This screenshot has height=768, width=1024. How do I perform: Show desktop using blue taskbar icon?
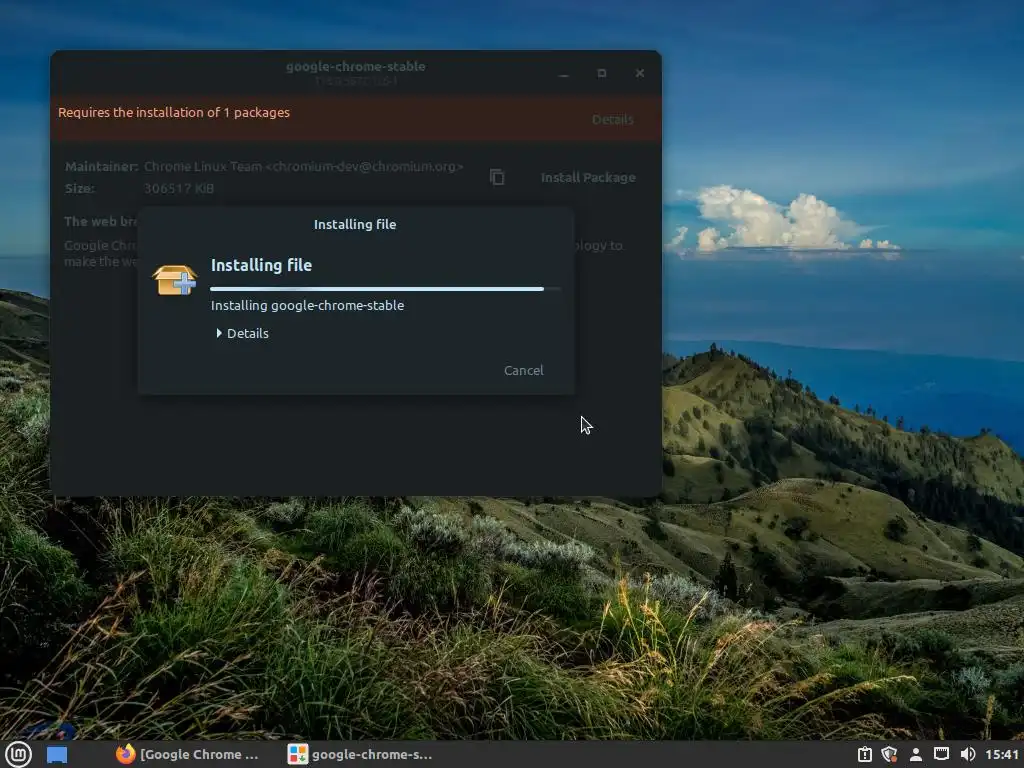point(57,755)
